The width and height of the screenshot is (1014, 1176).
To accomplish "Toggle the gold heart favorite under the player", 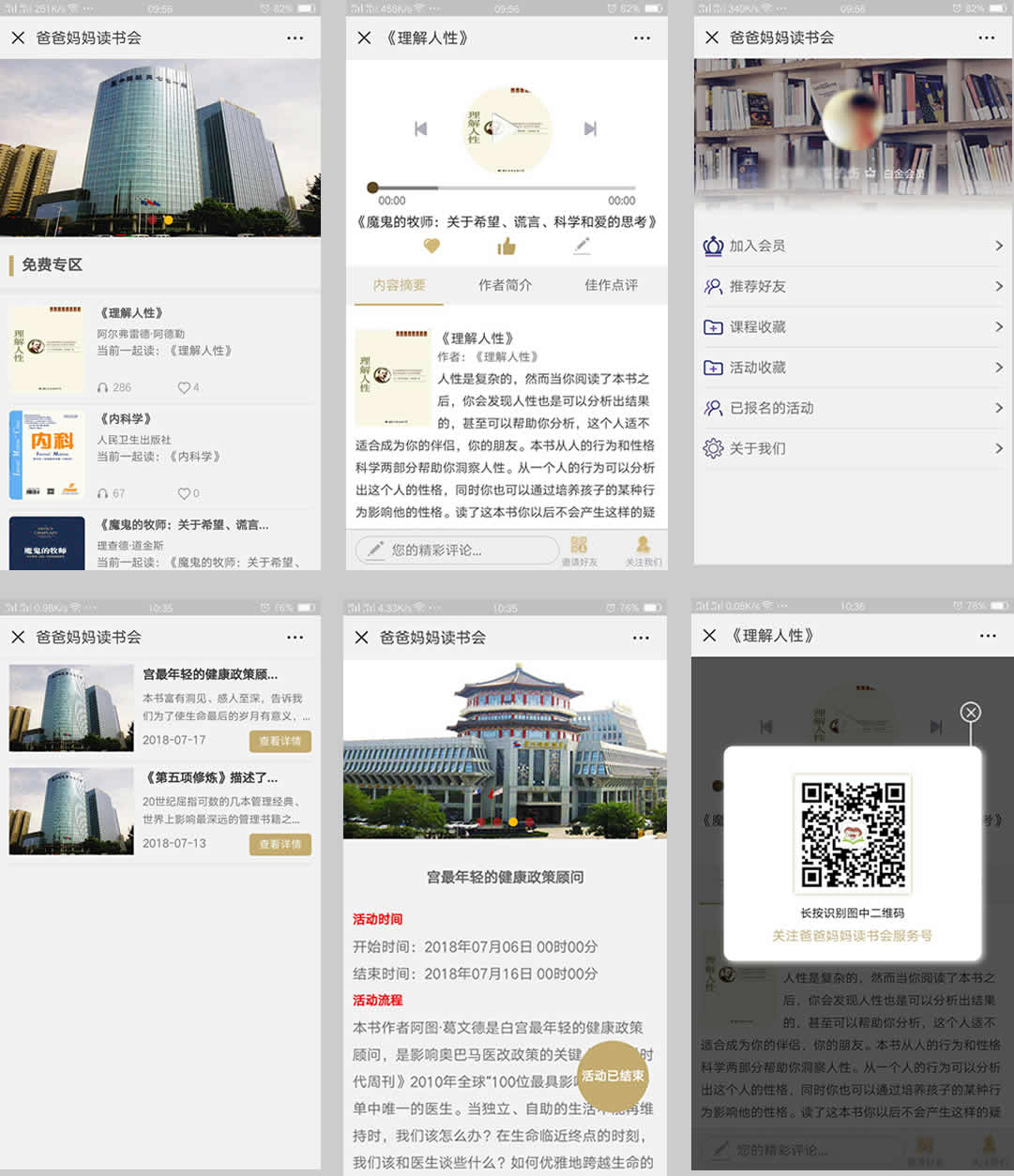I will 431,247.
